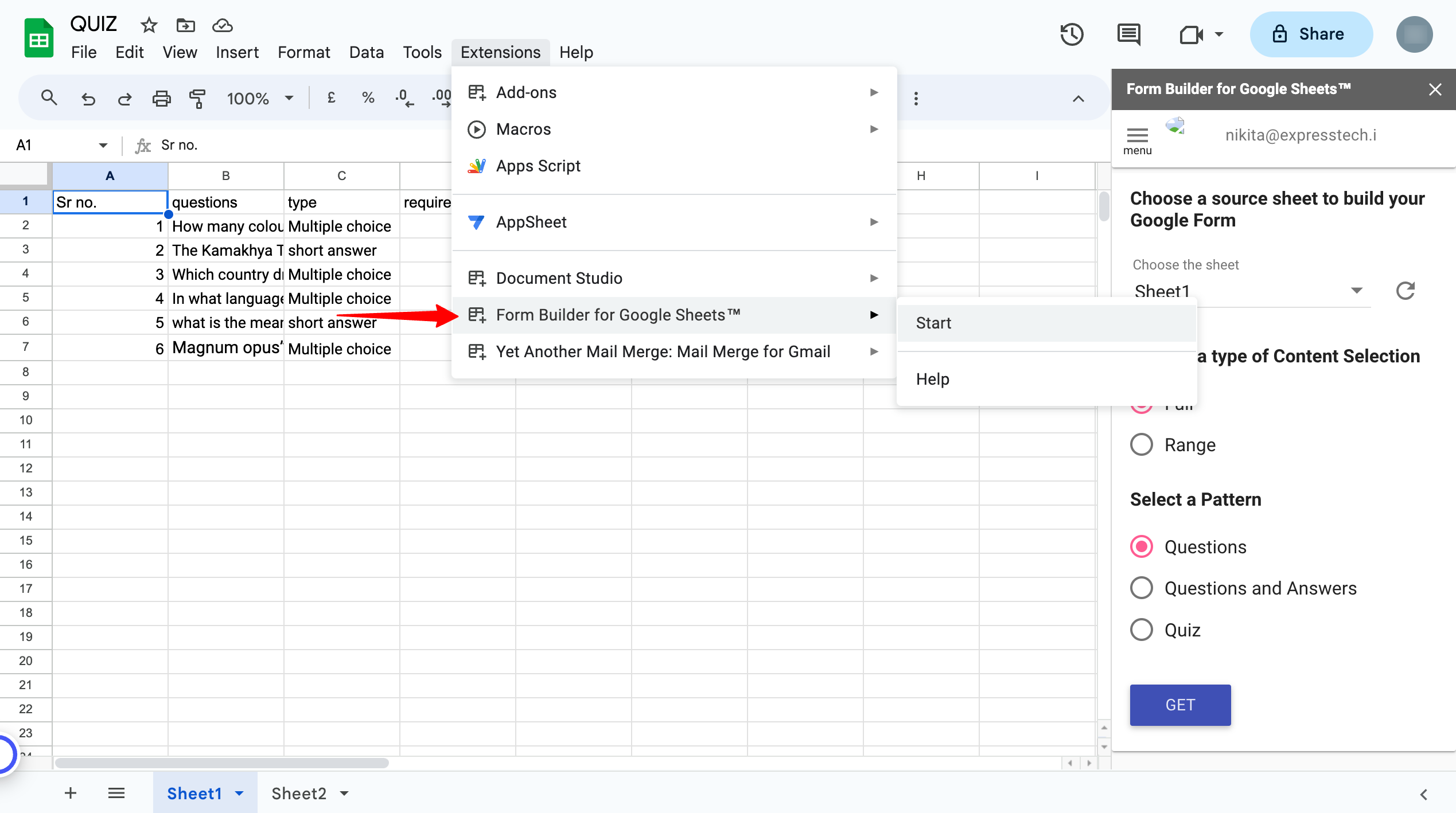Open the zoom level 100% dropdown
This screenshot has height=813, width=1456.
coord(259,98)
